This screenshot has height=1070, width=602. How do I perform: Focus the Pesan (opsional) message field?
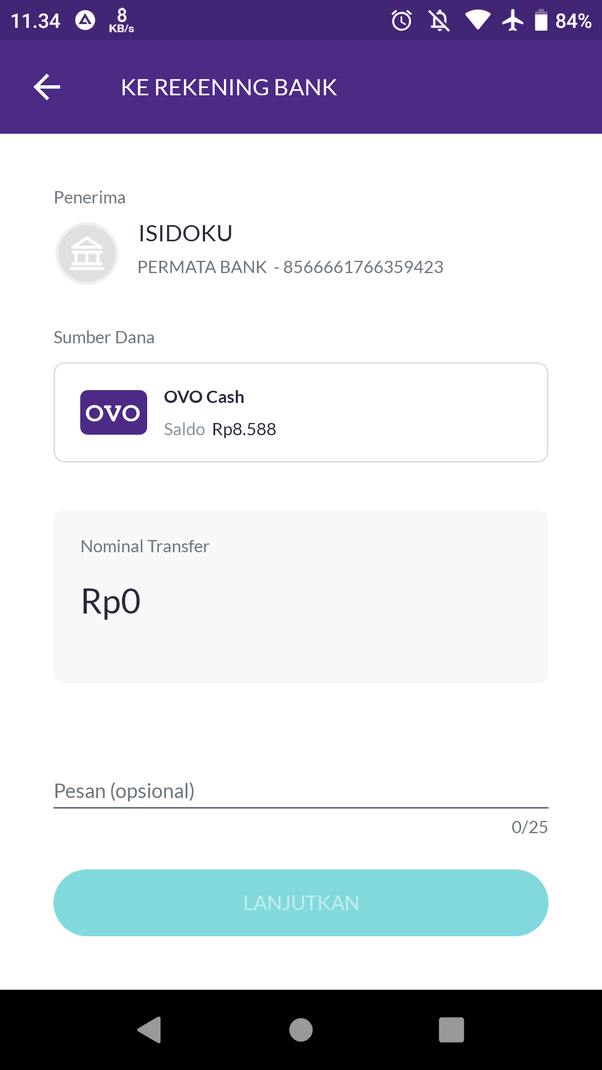point(300,791)
